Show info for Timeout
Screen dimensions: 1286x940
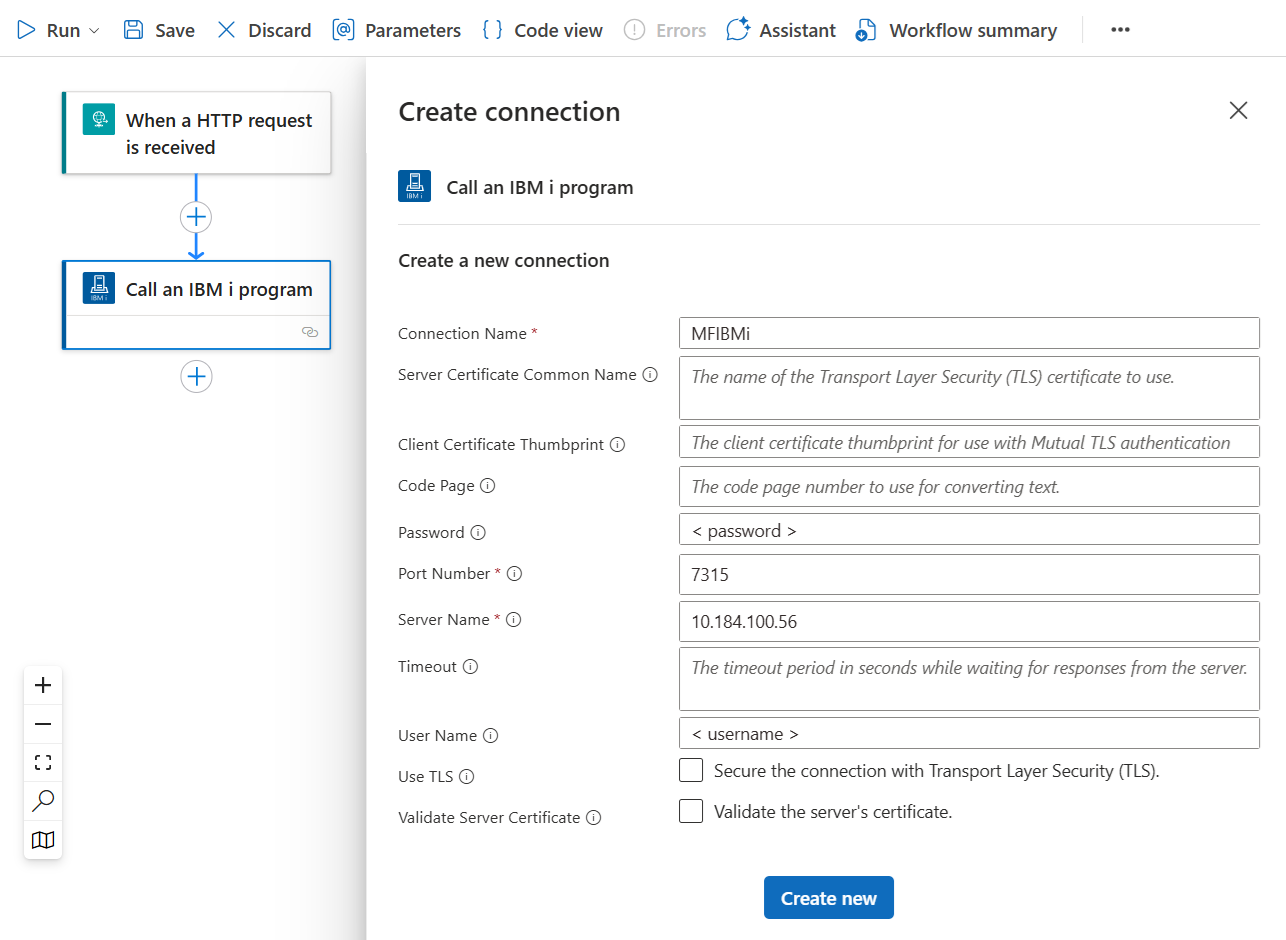tap(470, 667)
